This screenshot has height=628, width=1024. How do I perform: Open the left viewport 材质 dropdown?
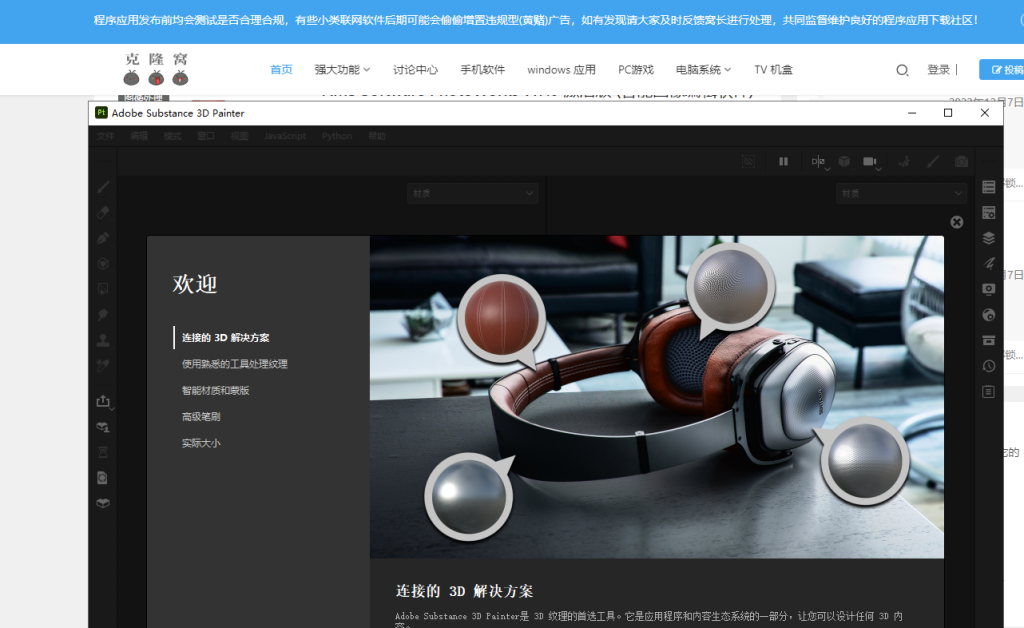coord(472,193)
